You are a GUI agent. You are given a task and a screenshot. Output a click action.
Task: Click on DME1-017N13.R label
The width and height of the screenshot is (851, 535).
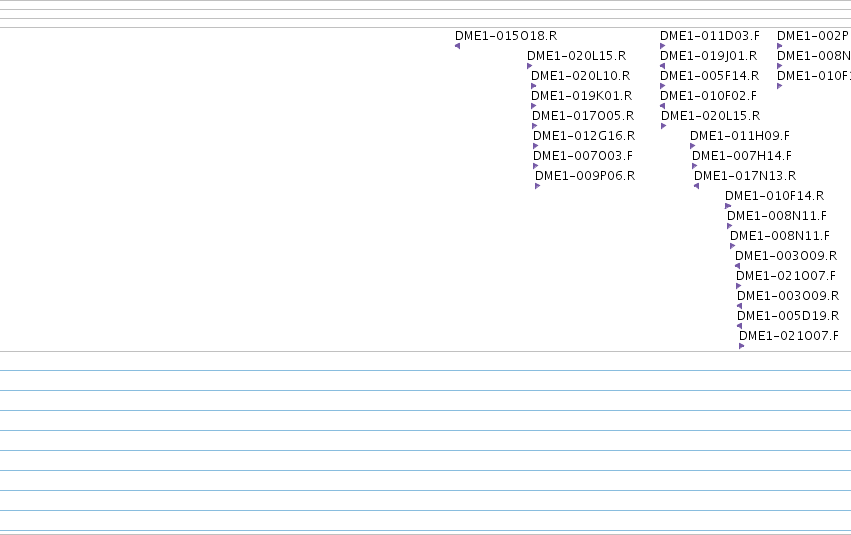745,176
